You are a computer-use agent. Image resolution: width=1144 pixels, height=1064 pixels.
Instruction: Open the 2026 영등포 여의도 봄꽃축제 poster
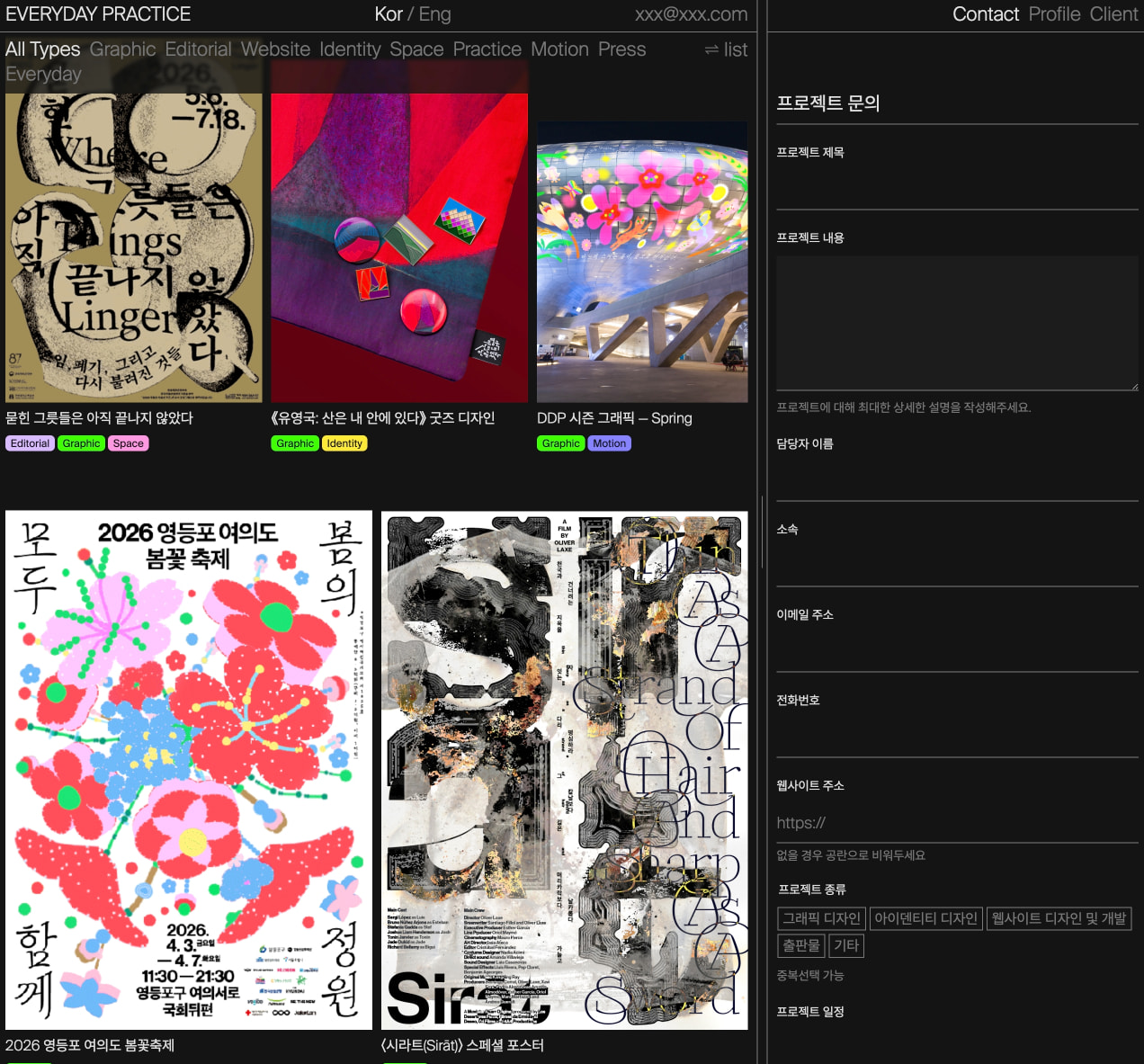click(x=189, y=770)
